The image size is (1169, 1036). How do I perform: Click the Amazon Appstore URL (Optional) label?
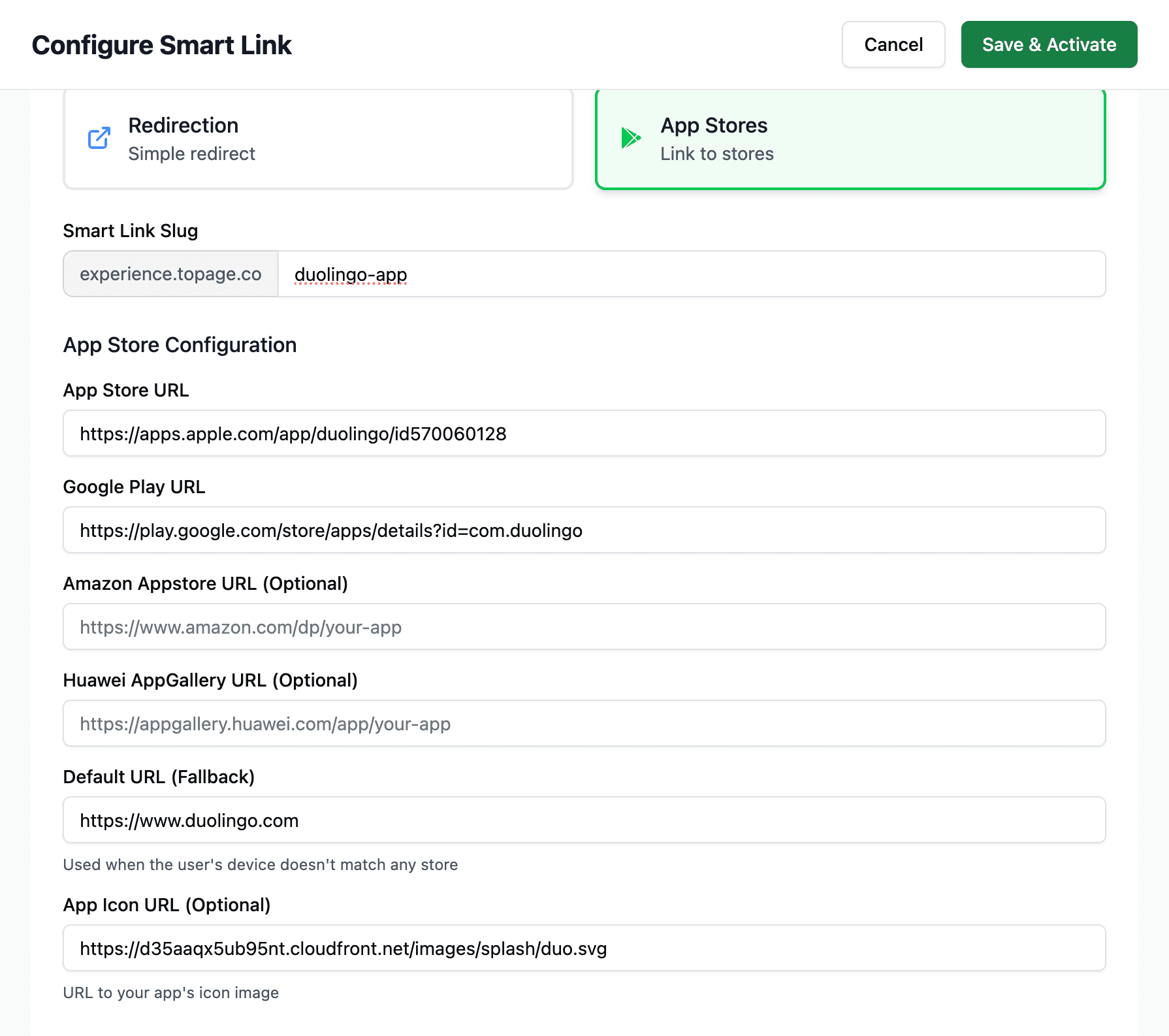[x=205, y=583]
